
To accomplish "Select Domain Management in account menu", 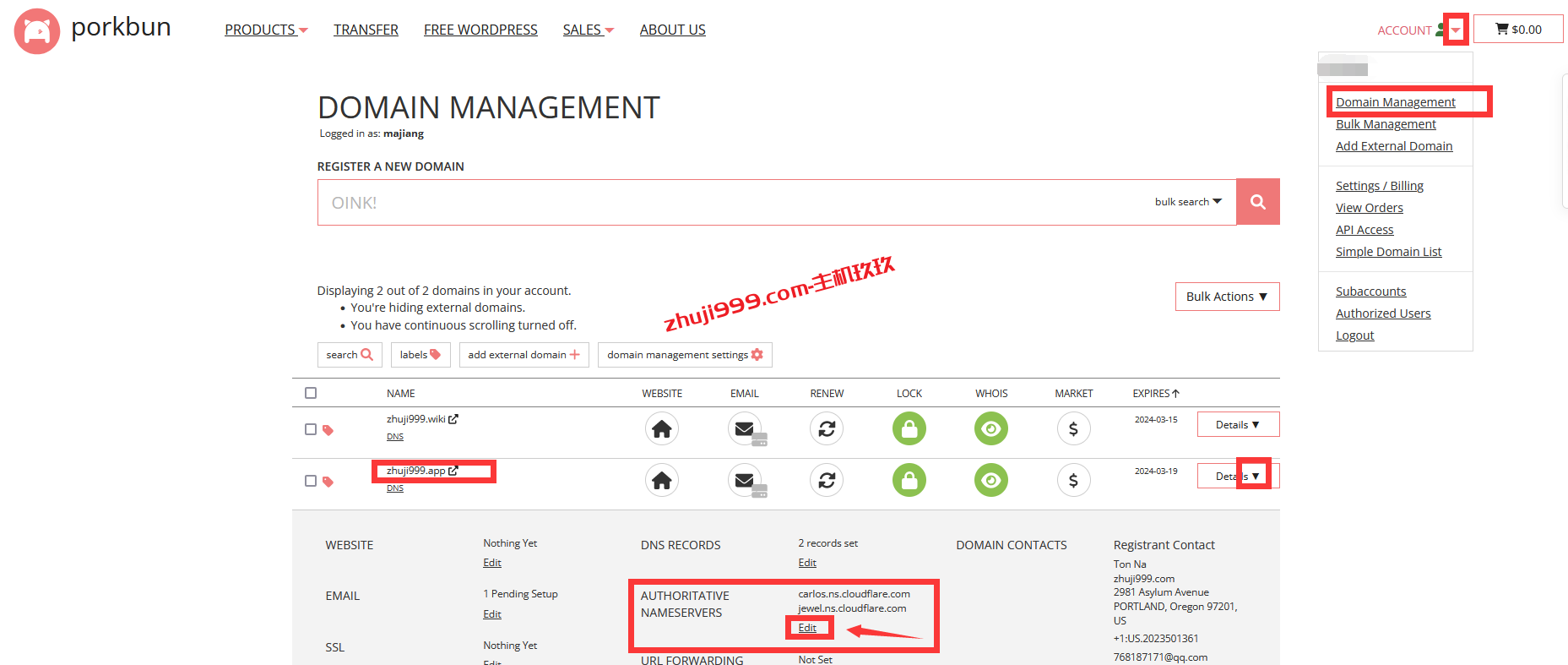I will coord(1396,102).
